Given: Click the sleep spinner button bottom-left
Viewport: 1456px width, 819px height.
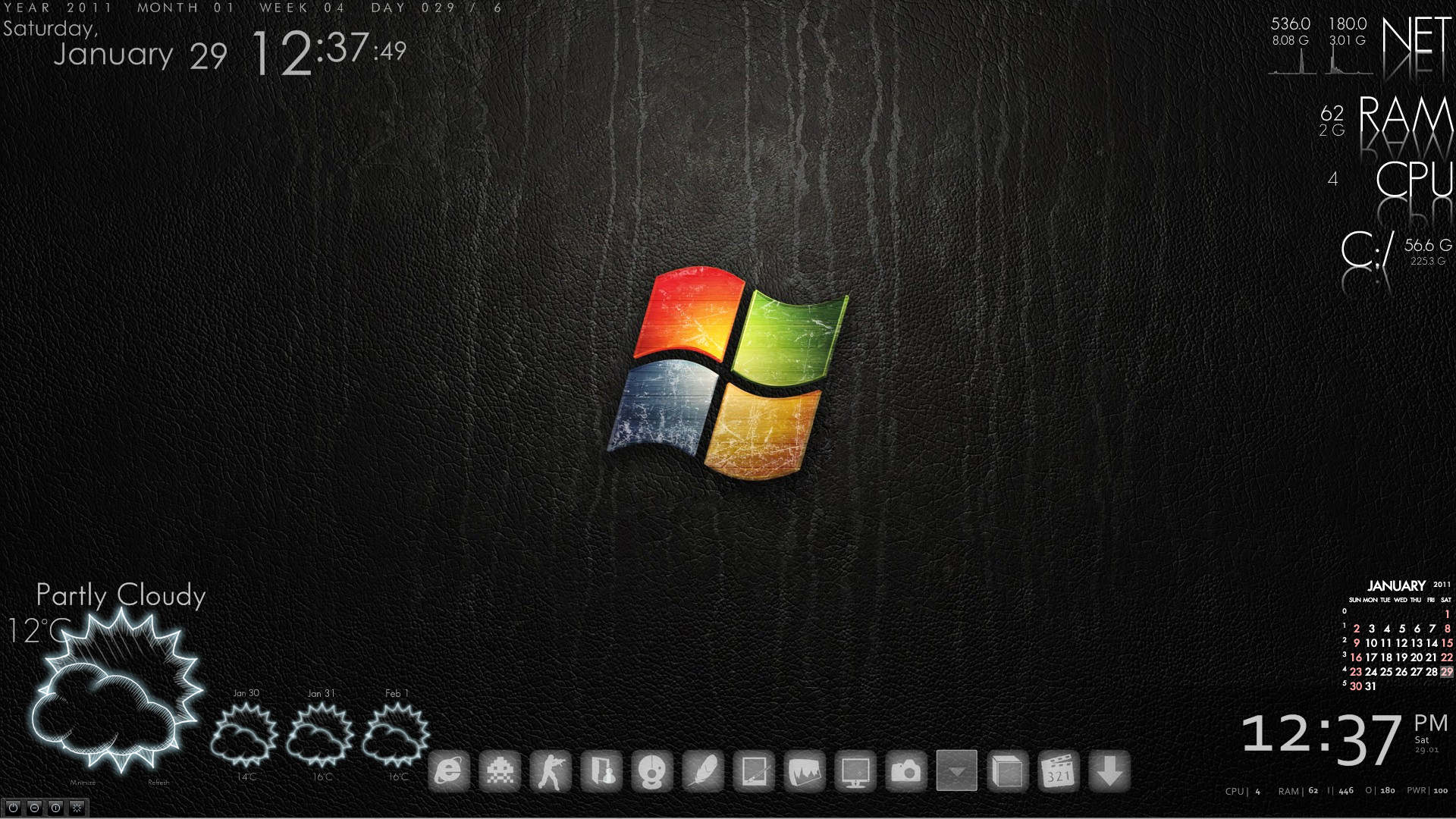Looking at the screenshot, I should coord(77,808).
